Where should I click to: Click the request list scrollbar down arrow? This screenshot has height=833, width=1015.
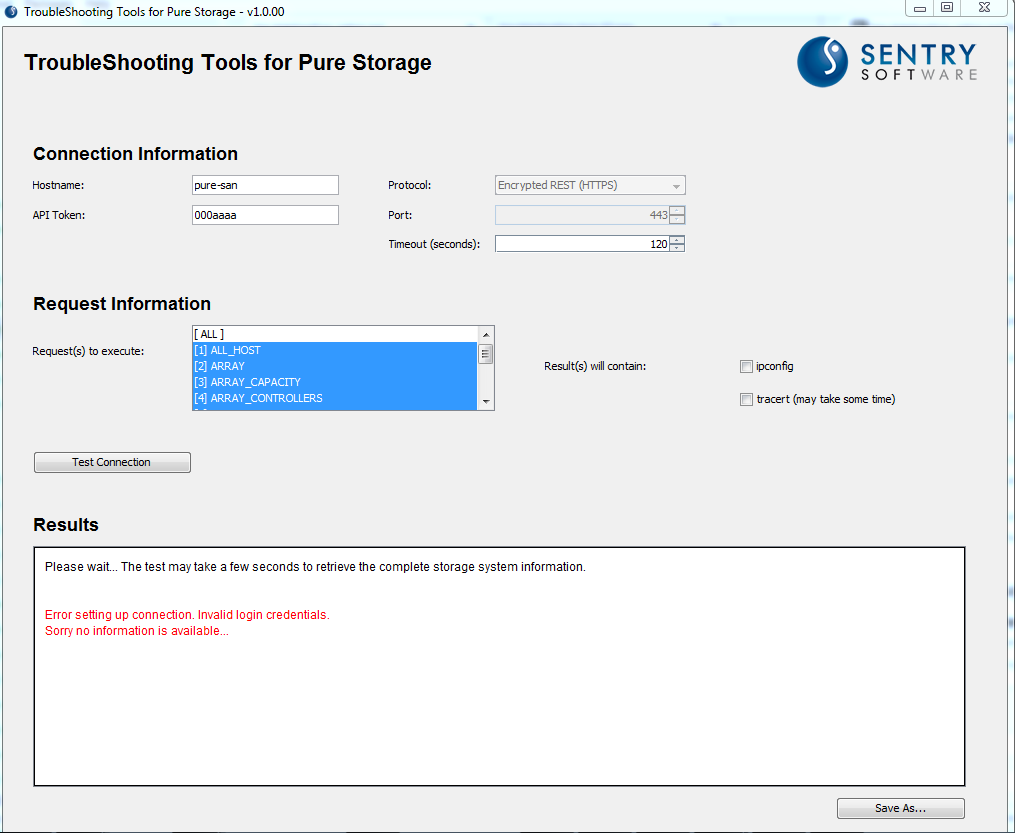(x=486, y=403)
